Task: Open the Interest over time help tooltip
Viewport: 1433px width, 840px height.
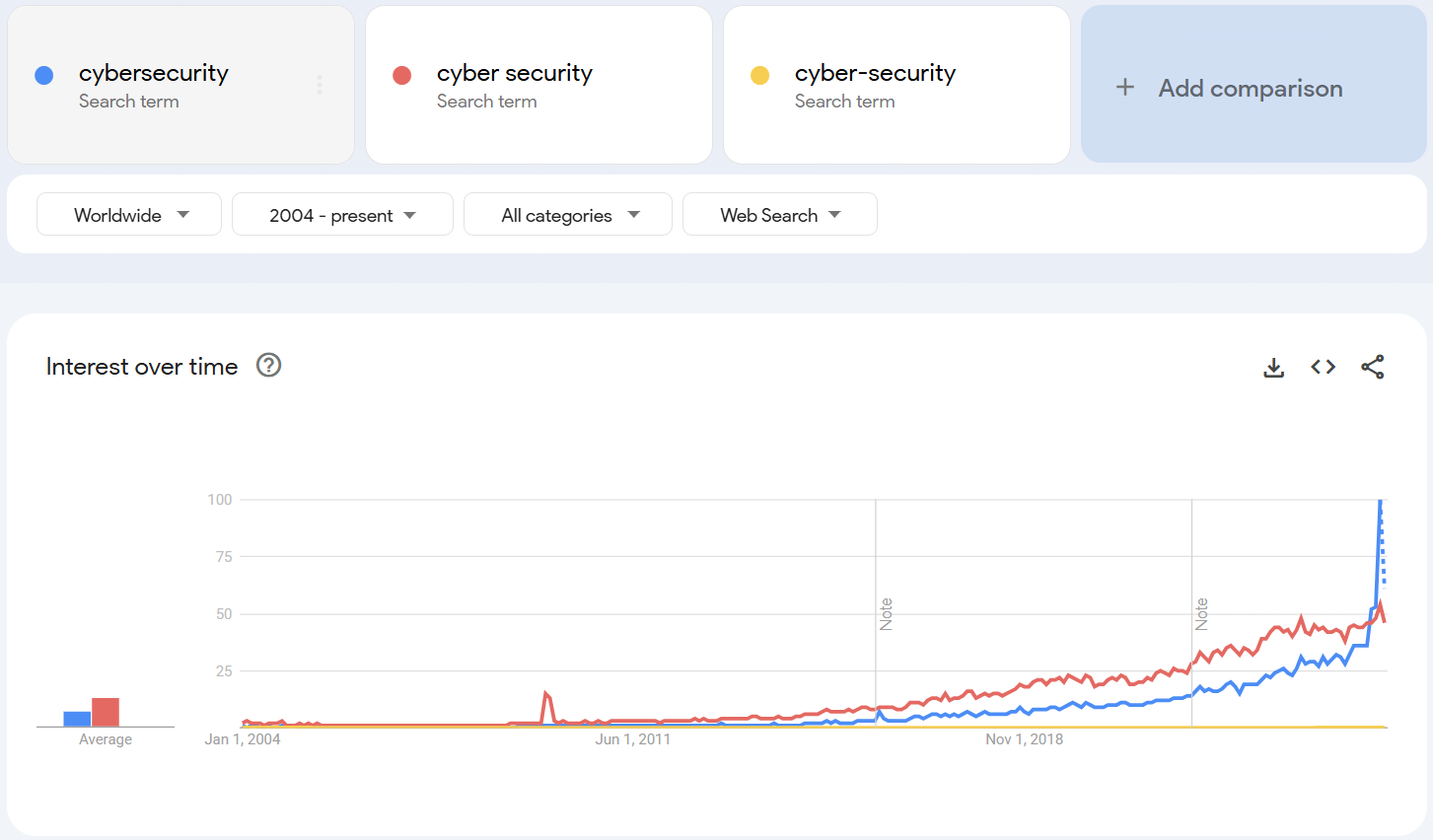Action: pyautogui.click(x=267, y=366)
